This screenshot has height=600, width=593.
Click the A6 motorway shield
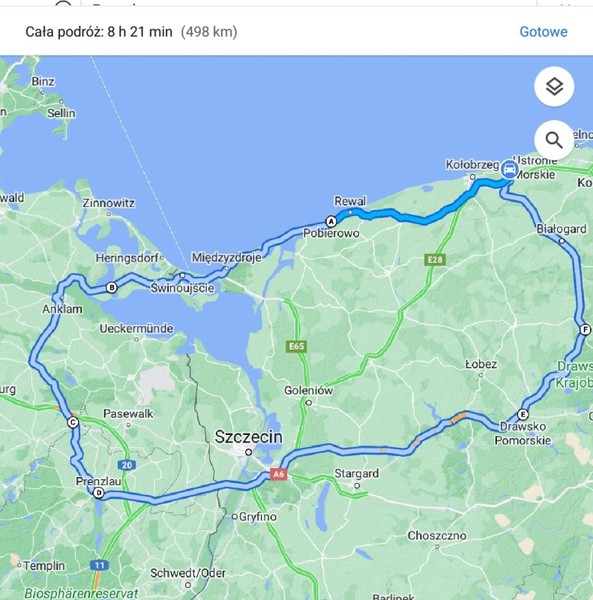(x=278, y=474)
